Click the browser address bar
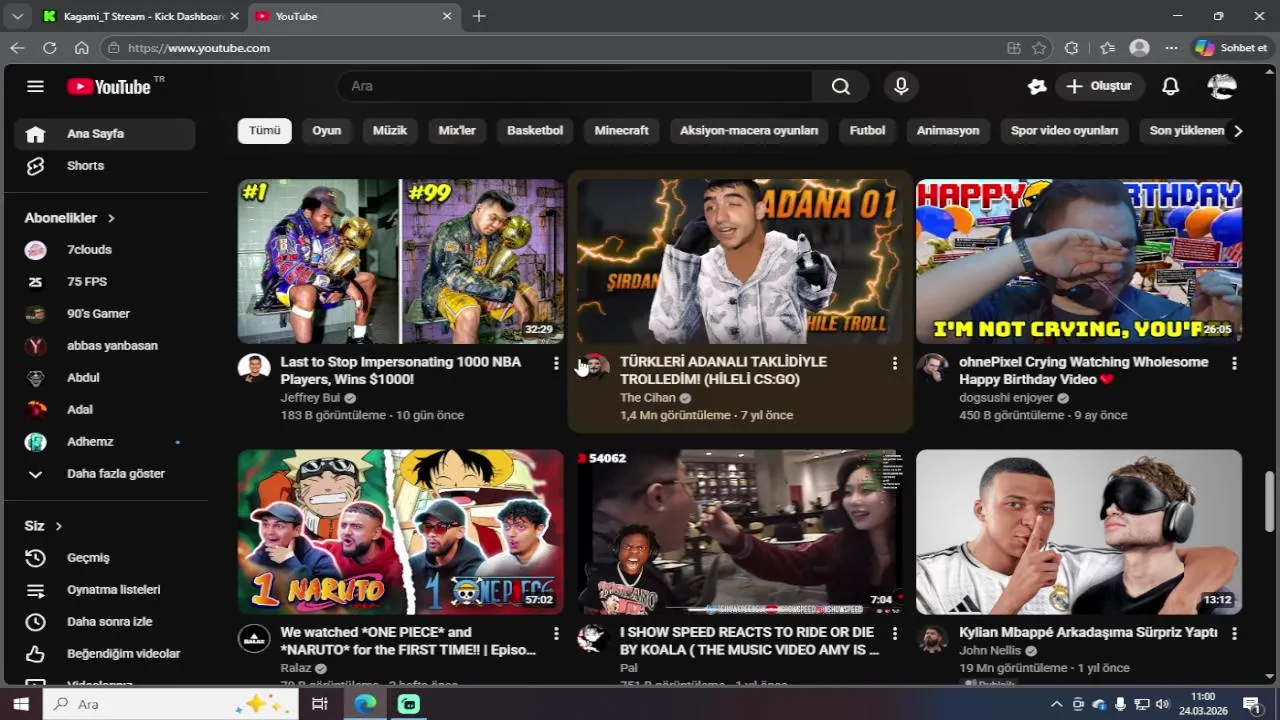The height and width of the screenshot is (720, 1280). tap(560, 47)
